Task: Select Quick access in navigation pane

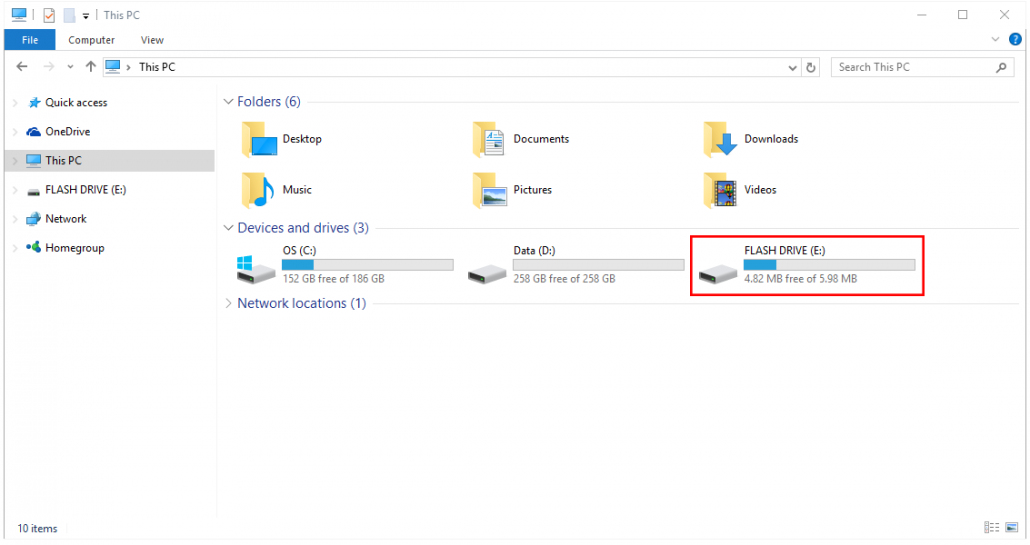Action: (76, 103)
